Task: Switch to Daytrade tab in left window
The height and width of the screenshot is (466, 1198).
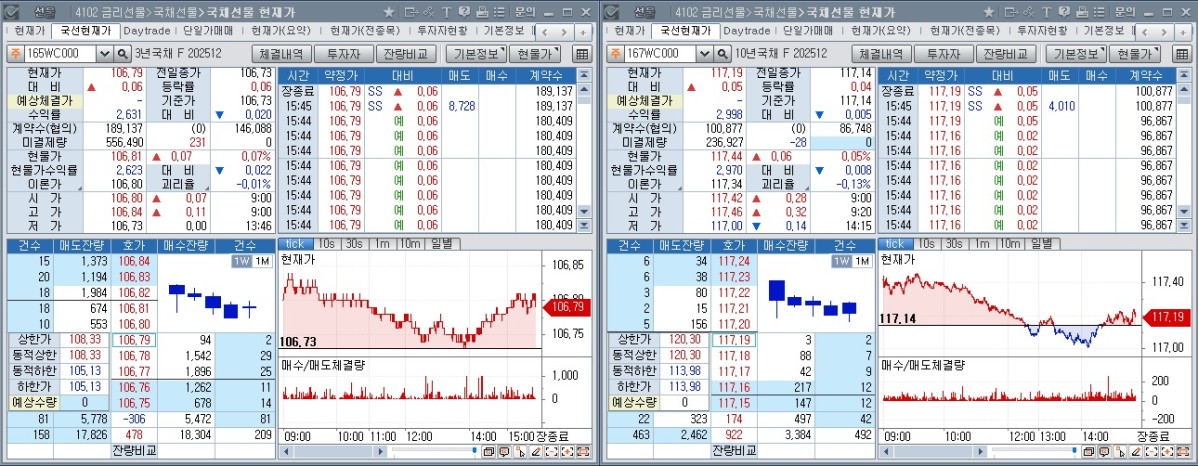Action: pyautogui.click(x=147, y=31)
